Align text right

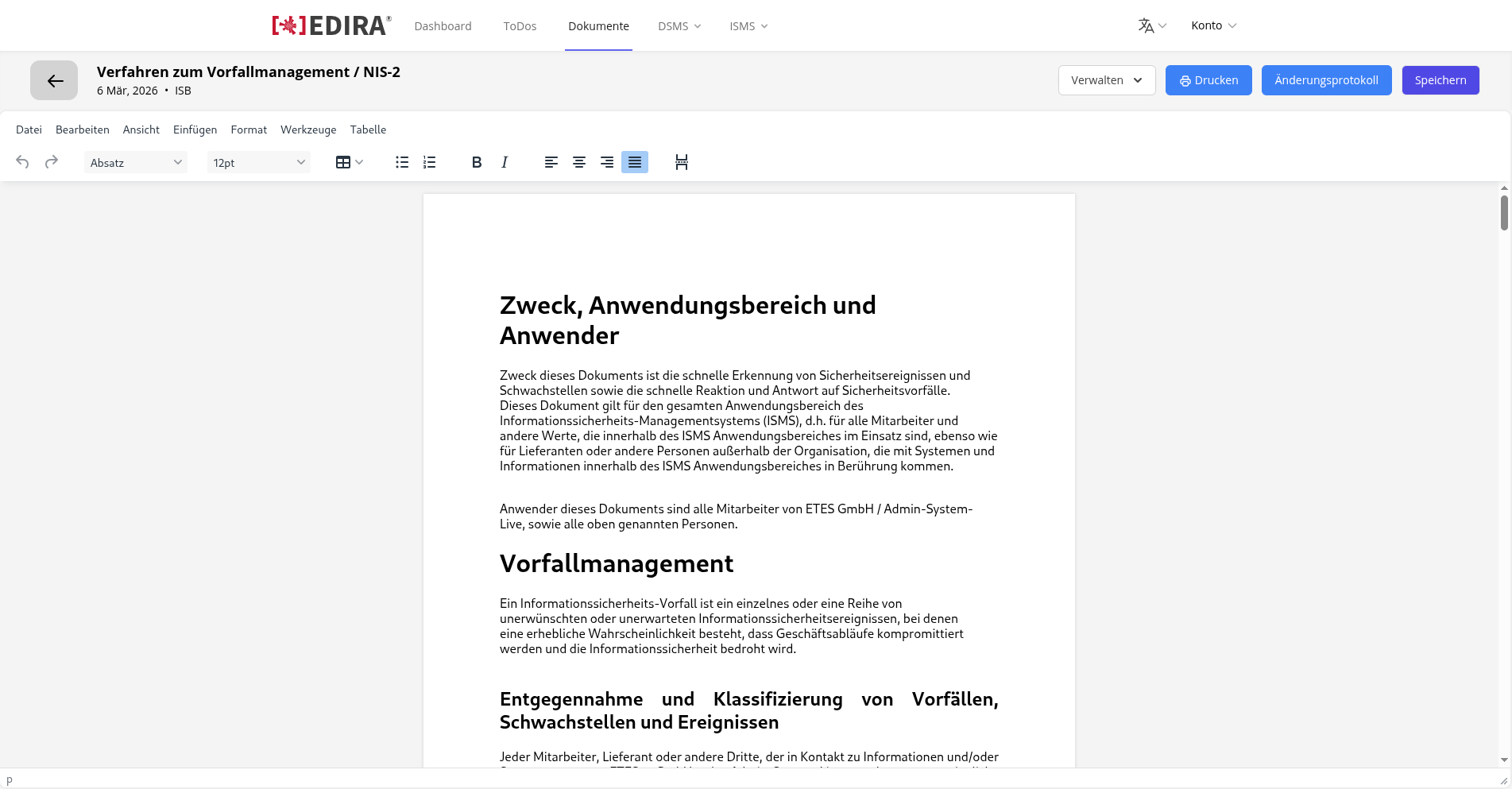pos(607,162)
